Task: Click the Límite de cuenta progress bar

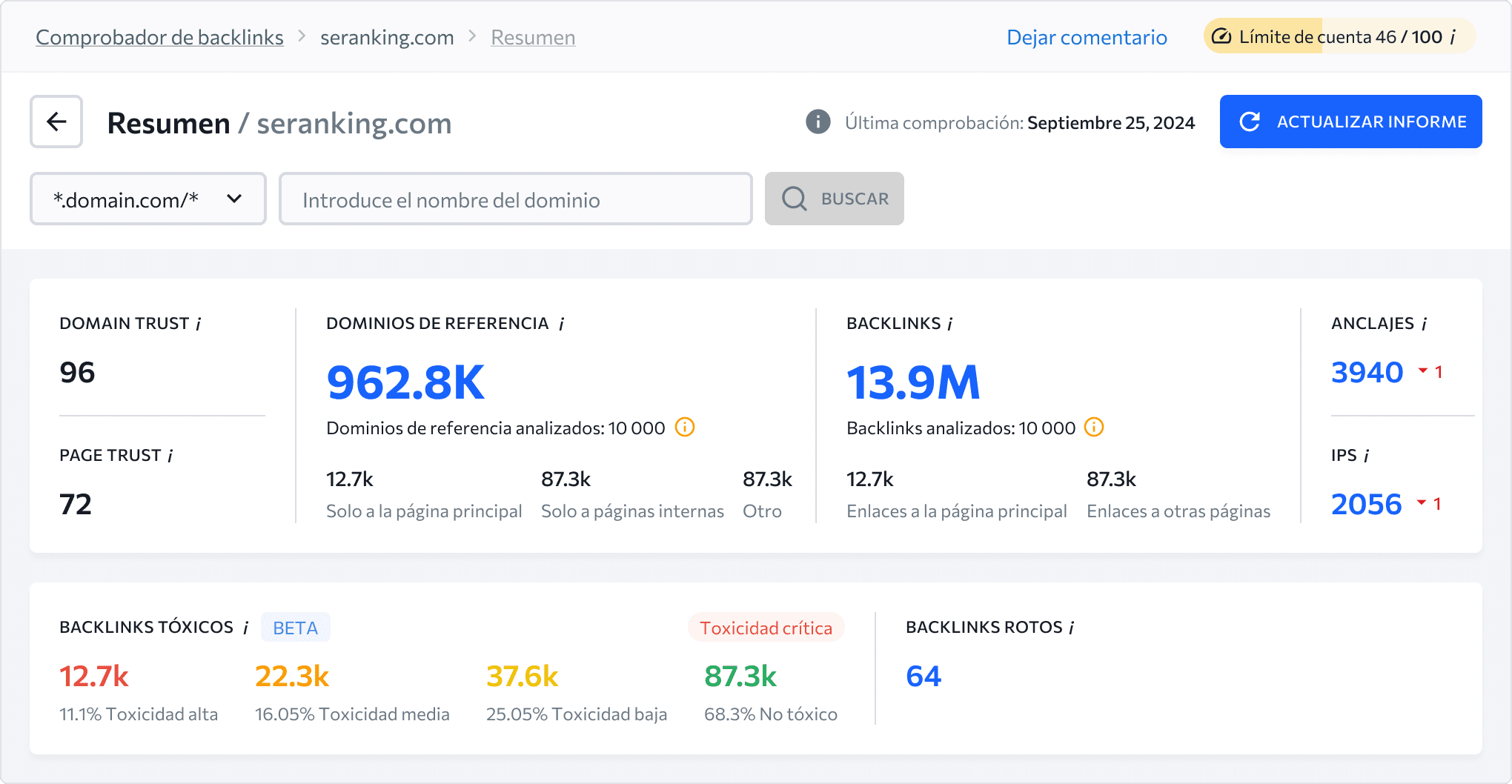Action: 1340,36
